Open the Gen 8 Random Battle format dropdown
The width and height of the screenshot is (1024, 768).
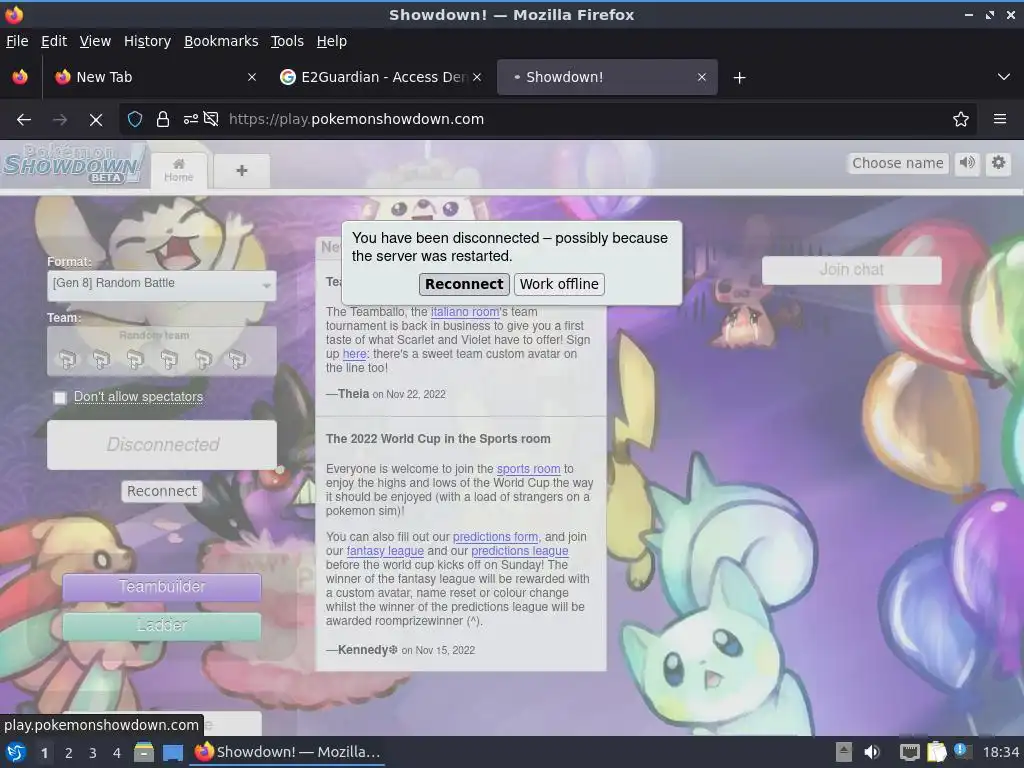tap(161, 285)
